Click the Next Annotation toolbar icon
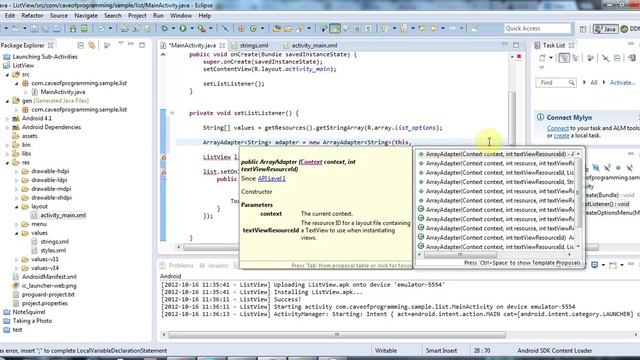640x360 pixels. point(384,29)
